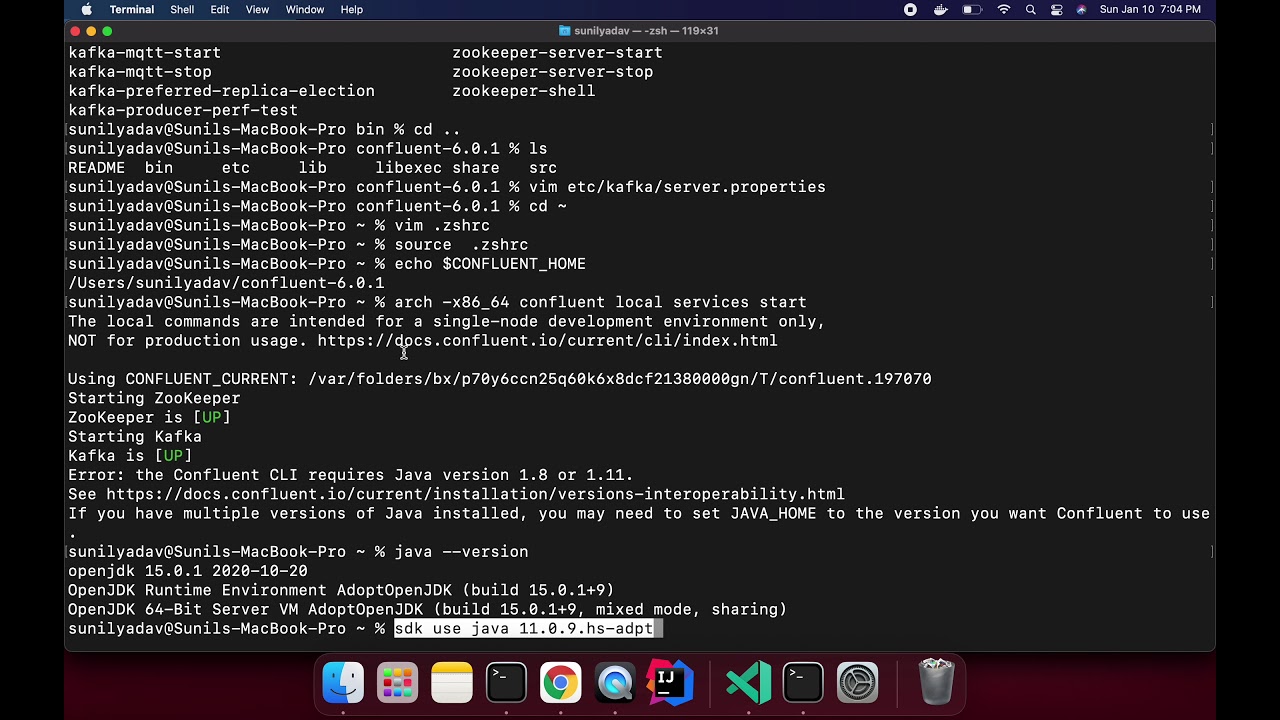This screenshot has height=720, width=1280.
Task: Open the Terminal icon beside System Preferences
Action: point(803,682)
